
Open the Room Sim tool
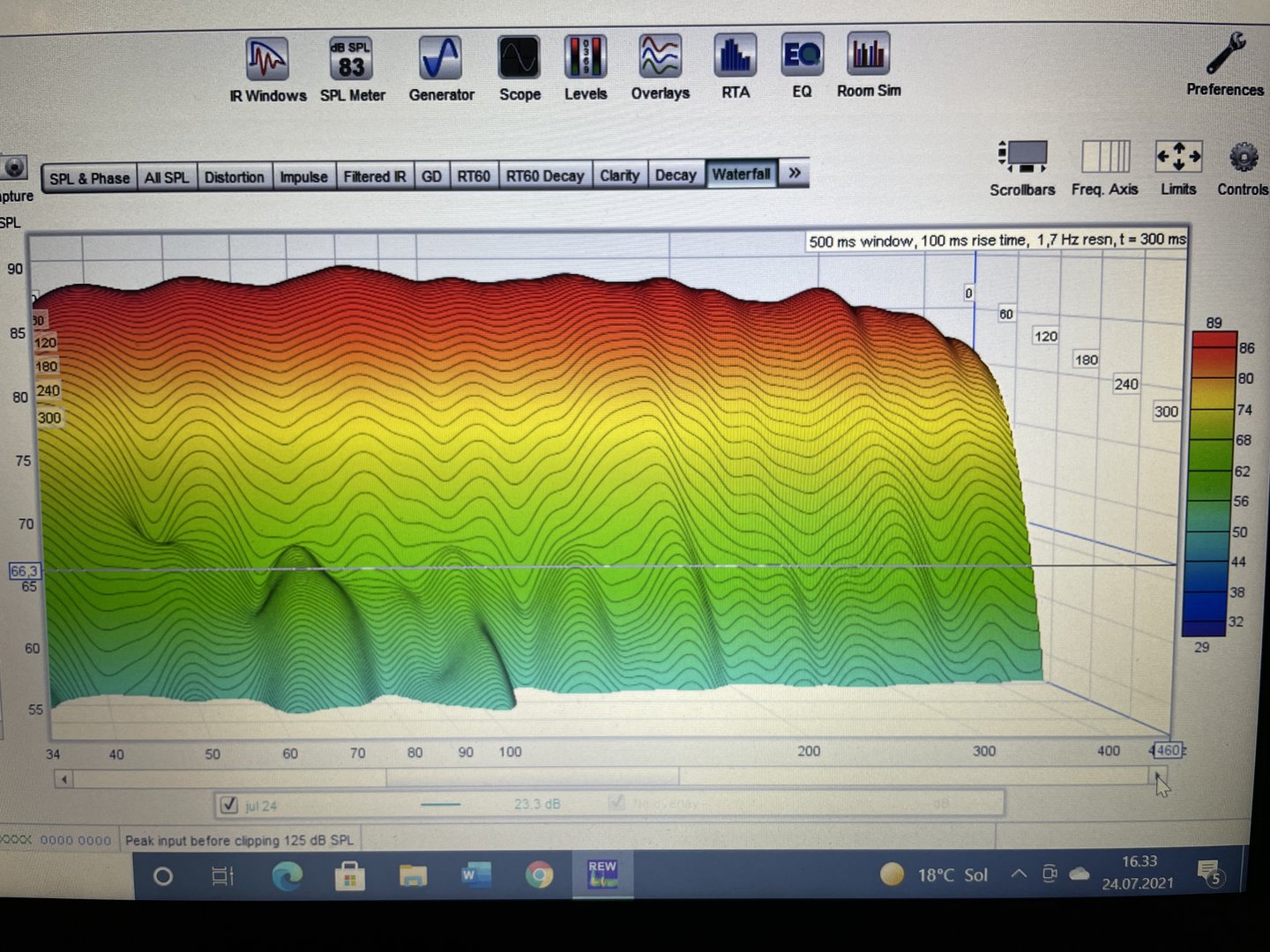[x=869, y=55]
